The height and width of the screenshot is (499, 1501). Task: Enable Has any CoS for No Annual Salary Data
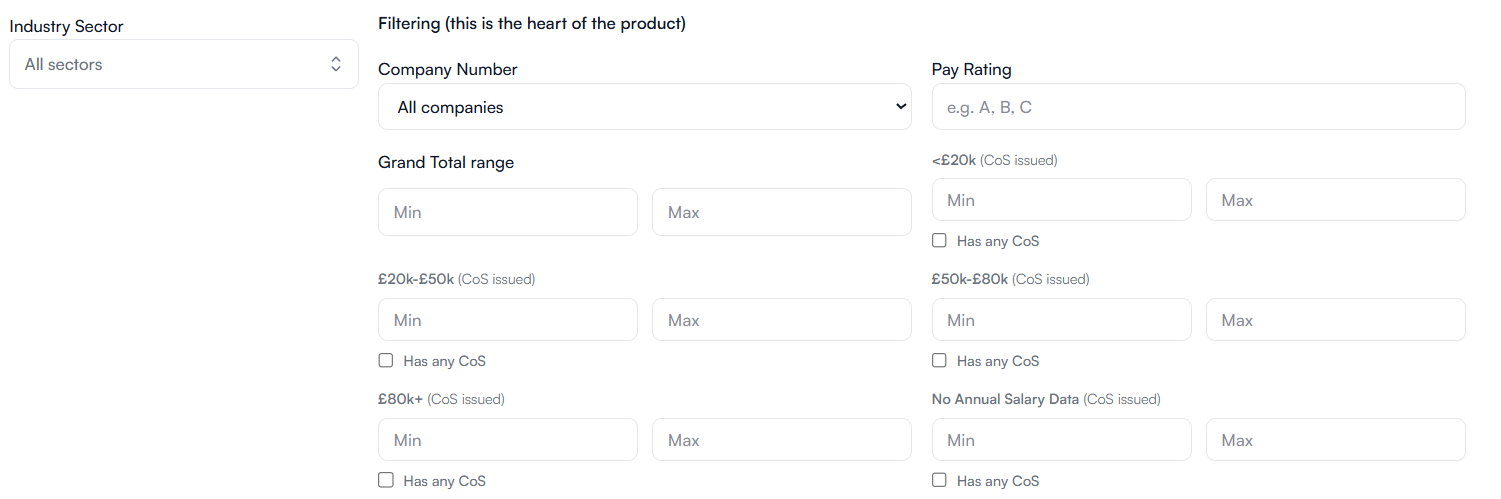pos(939,481)
